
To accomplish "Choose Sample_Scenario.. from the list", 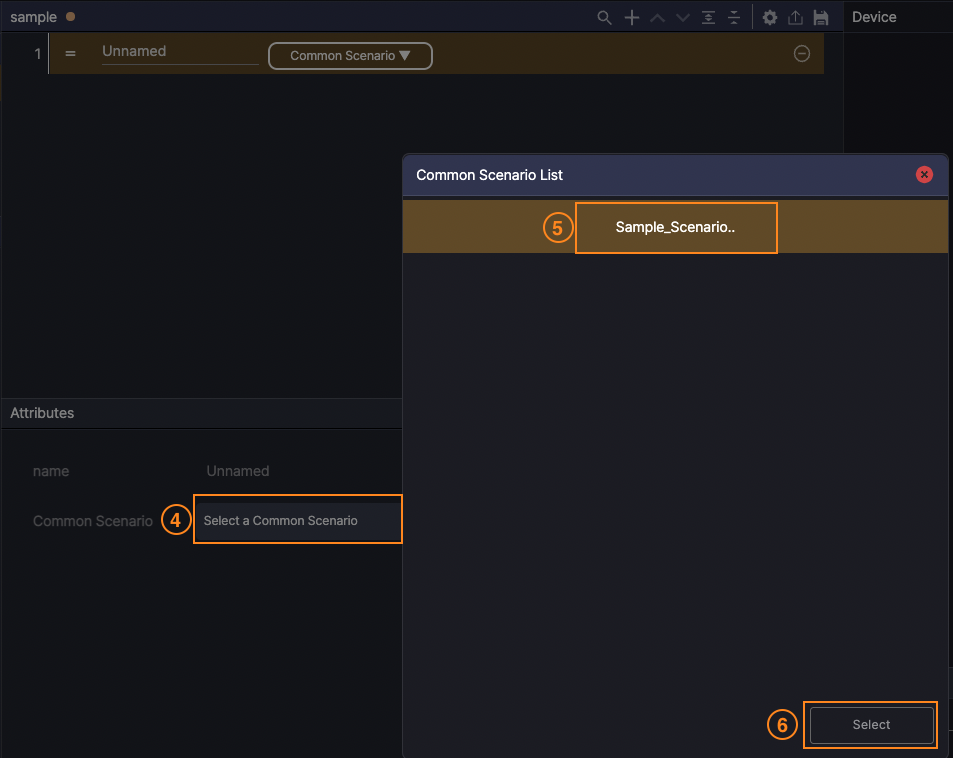I will point(675,227).
